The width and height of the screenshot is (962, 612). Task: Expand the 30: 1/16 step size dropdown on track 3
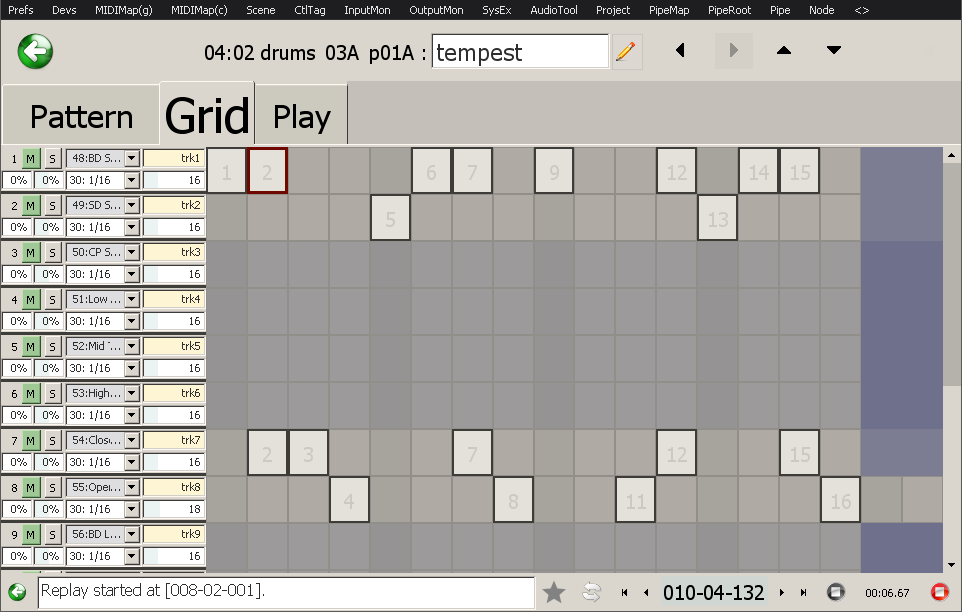tap(131, 274)
